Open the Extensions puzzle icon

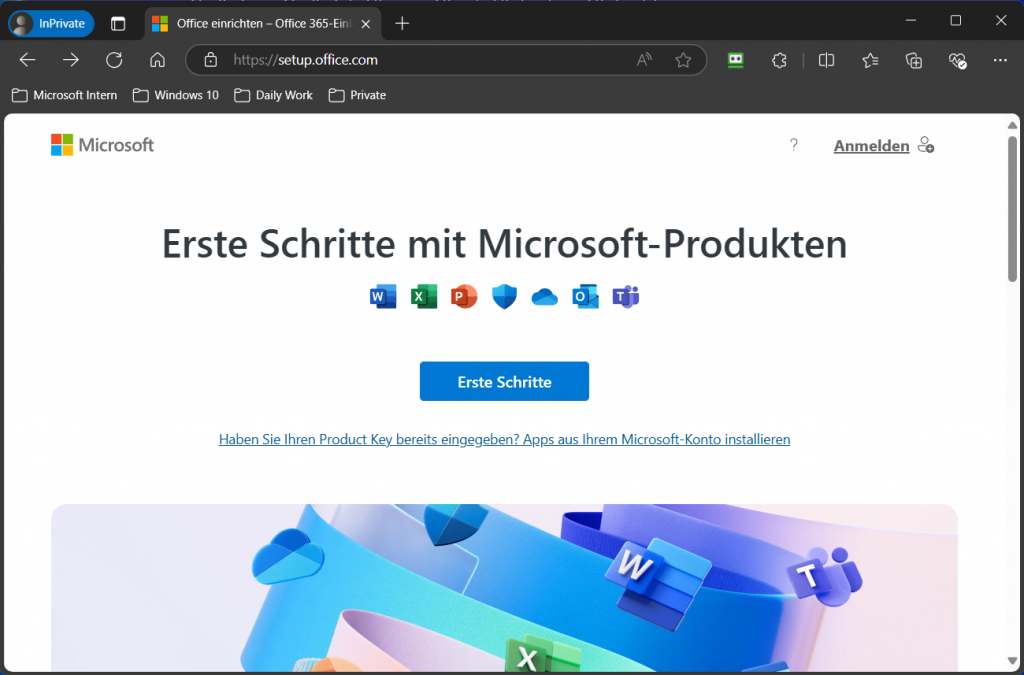[x=780, y=60]
